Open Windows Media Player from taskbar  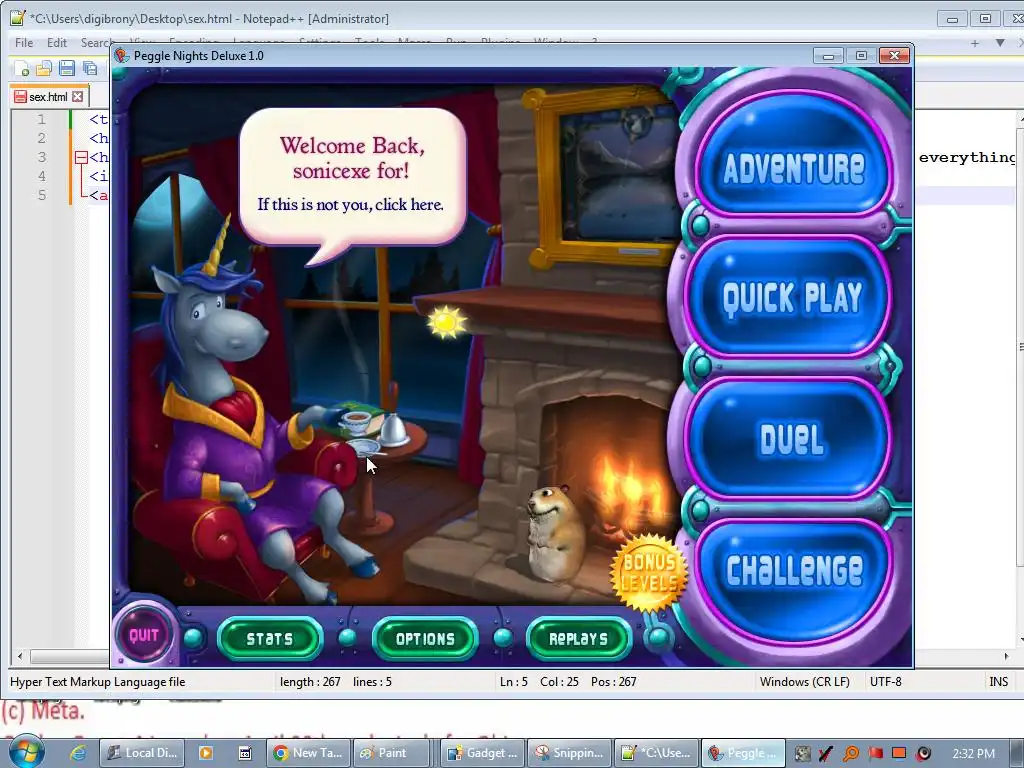205,753
